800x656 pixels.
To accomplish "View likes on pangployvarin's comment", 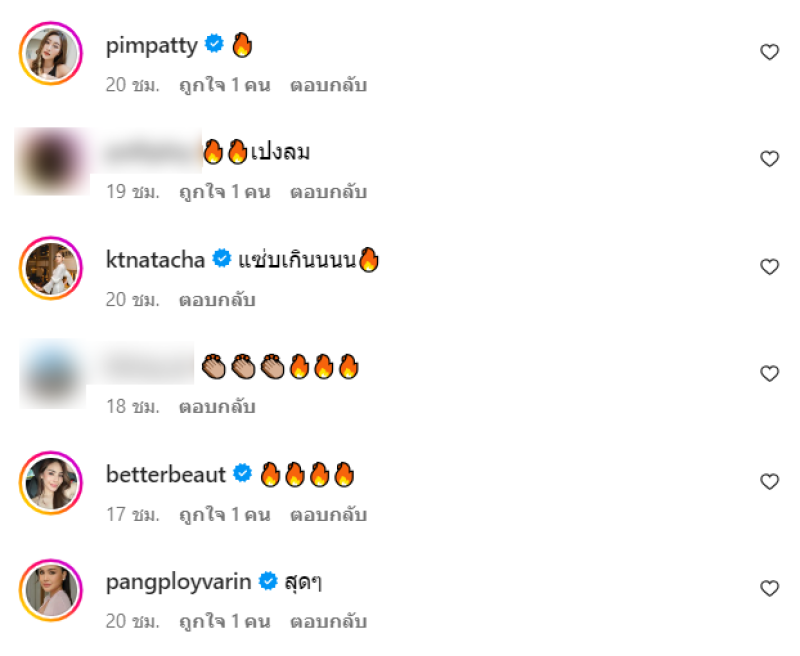I will (224, 621).
